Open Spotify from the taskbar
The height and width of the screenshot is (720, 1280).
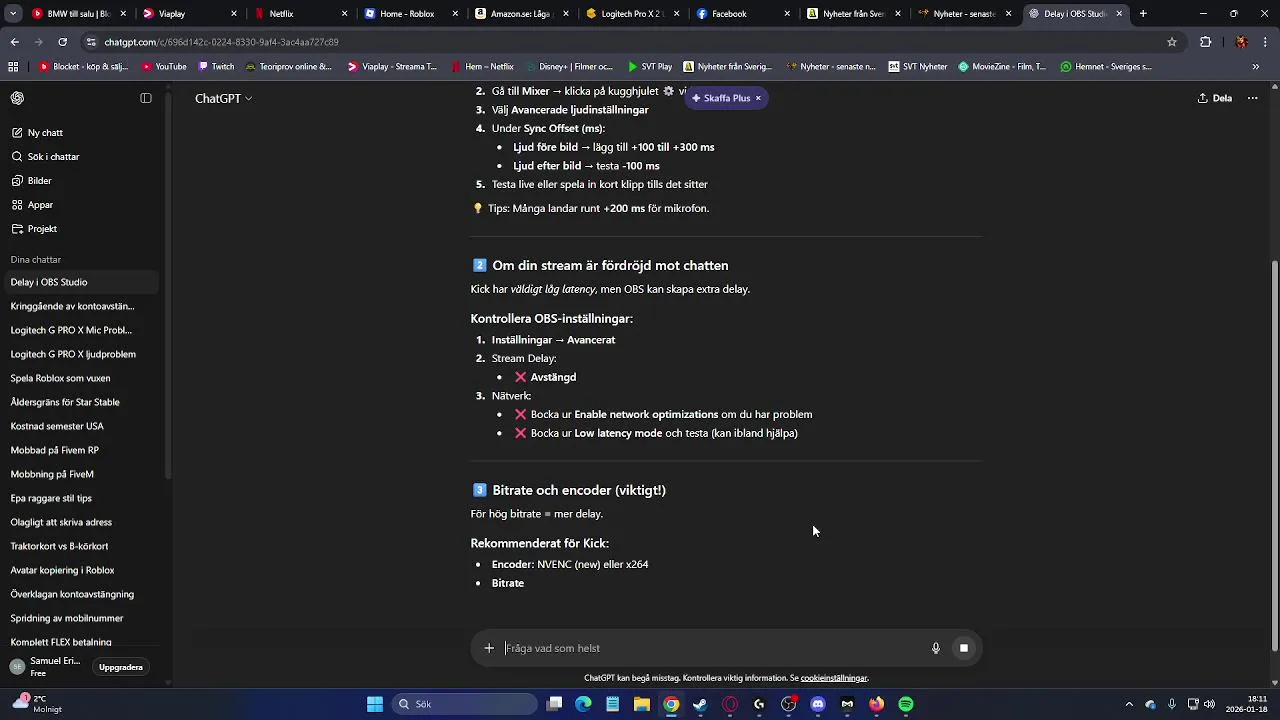tap(906, 704)
